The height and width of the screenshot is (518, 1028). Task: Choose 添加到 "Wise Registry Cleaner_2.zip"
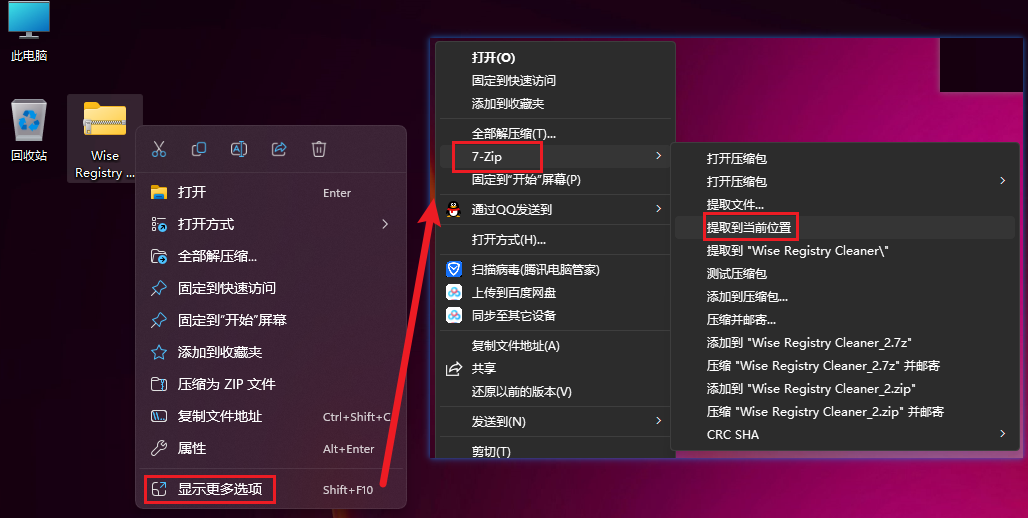coord(844,388)
